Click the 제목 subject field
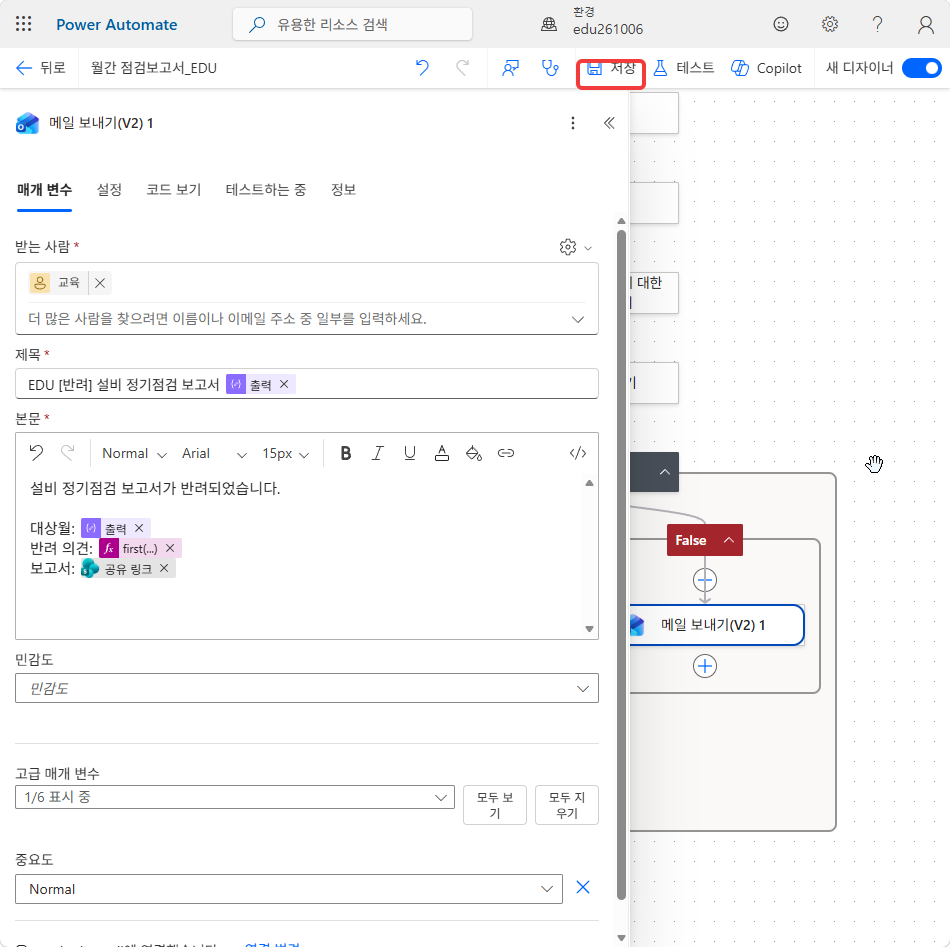Image resolution: width=950 pixels, height=947 pixels. 307,384
